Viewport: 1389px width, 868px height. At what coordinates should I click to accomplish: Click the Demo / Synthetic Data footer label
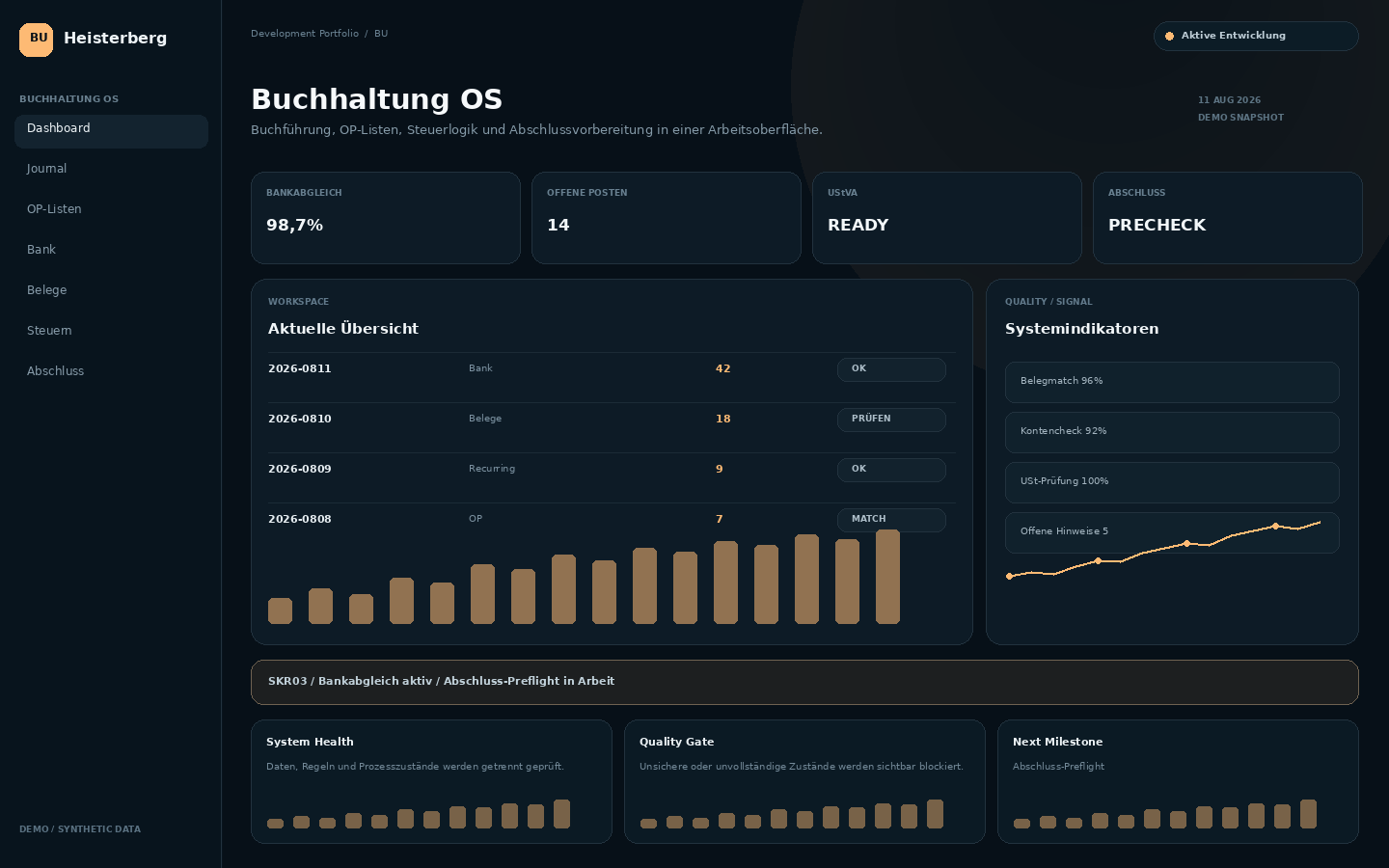coord(80,829)
